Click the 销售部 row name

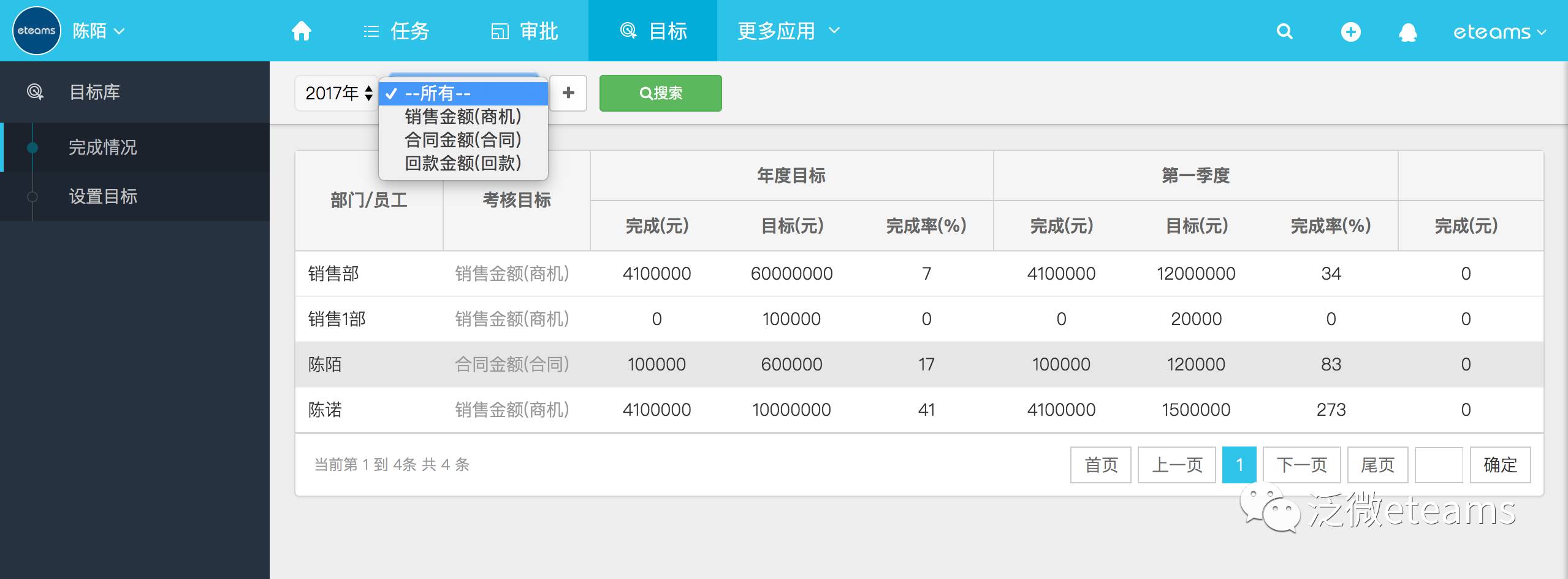[333, 274]
